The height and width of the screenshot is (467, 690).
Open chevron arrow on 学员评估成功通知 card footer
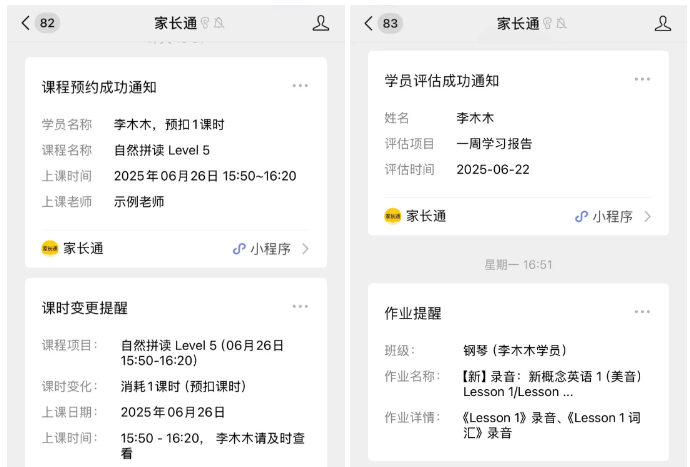coord(647,216)
